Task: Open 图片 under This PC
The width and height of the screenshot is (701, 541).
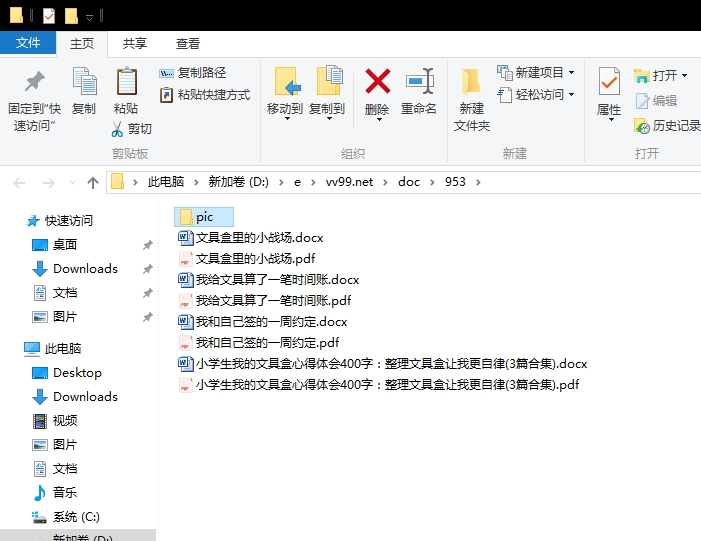Action: [x=55, y=445]
